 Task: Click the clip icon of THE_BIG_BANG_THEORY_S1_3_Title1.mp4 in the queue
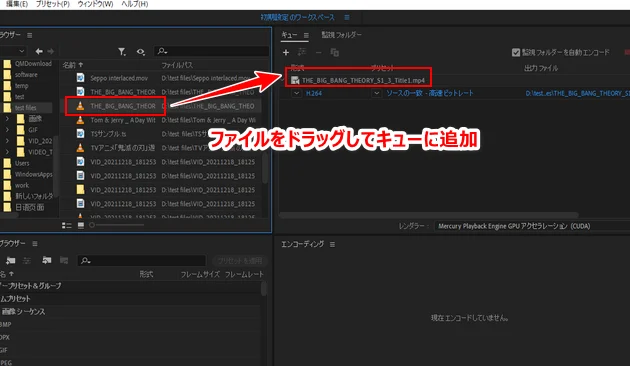(295, 80)
